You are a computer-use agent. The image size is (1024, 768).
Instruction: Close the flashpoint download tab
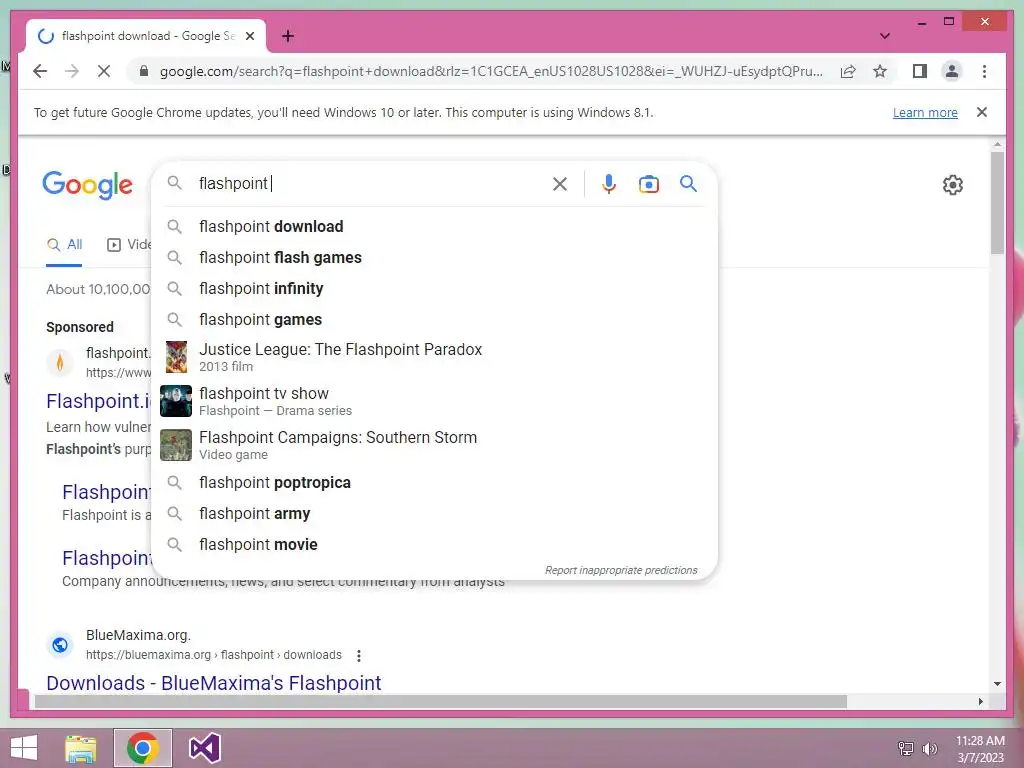[x=249, y=36]
